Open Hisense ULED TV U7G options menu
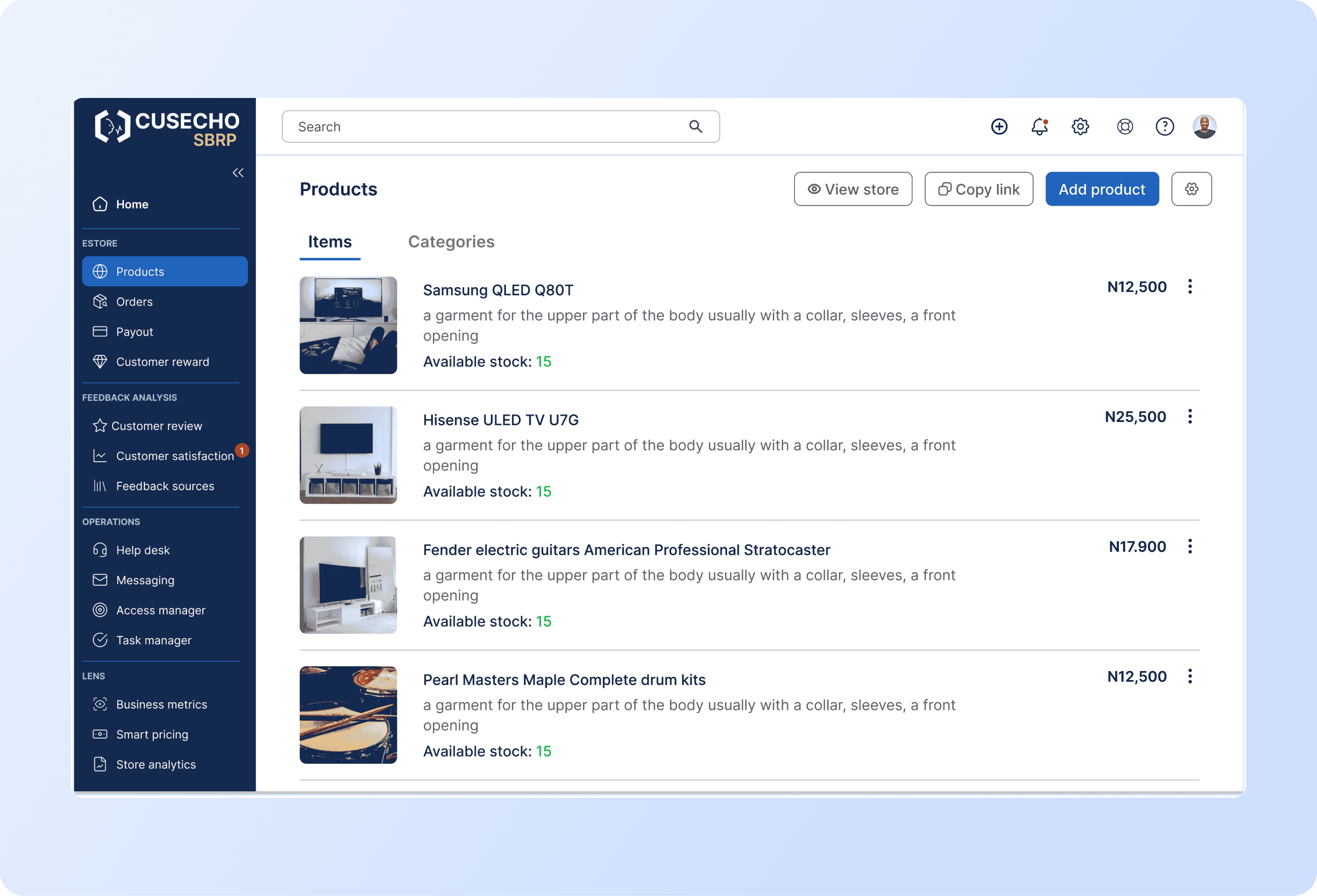 click(x=1190, y=417)
